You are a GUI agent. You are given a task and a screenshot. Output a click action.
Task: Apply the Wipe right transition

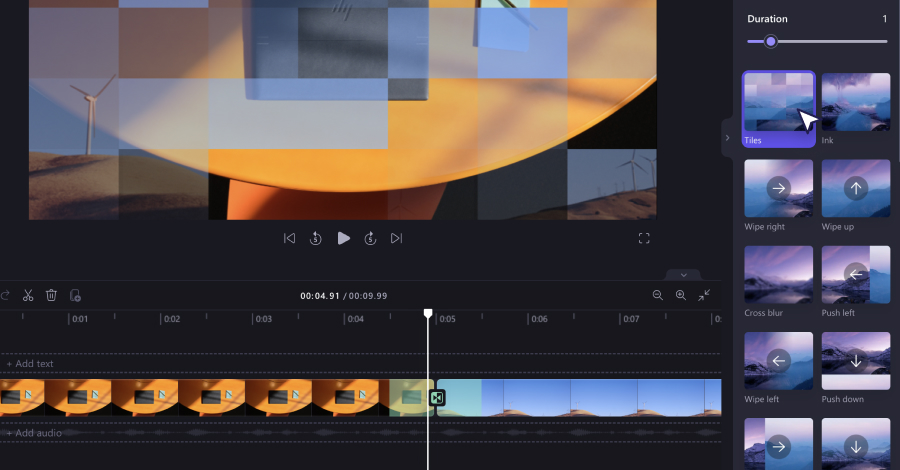coord(779,188)
